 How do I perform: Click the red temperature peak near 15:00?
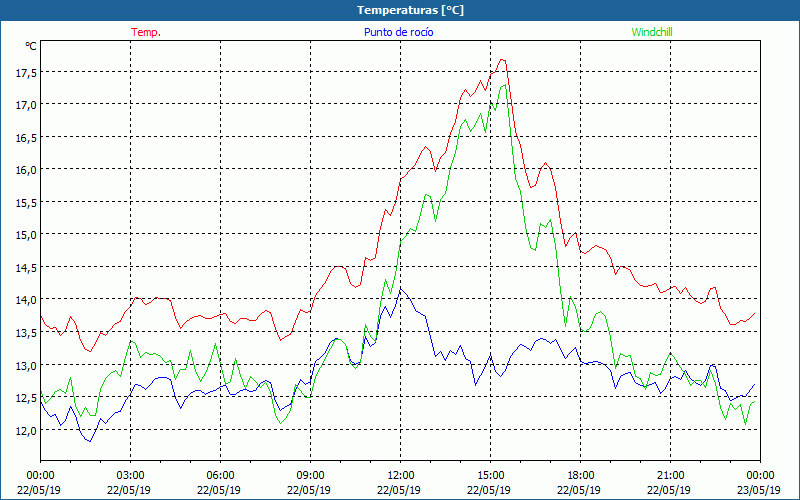point(502,60)
